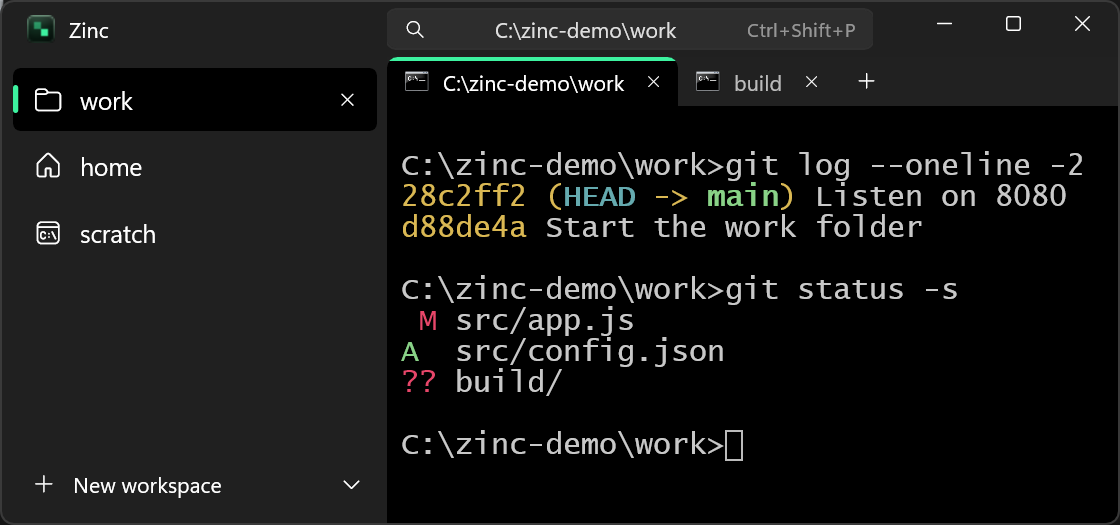Image resolution: width=1120 pixels, height=525 pixels.
Task: Click the work tab console icon
Action: (416, 81)
